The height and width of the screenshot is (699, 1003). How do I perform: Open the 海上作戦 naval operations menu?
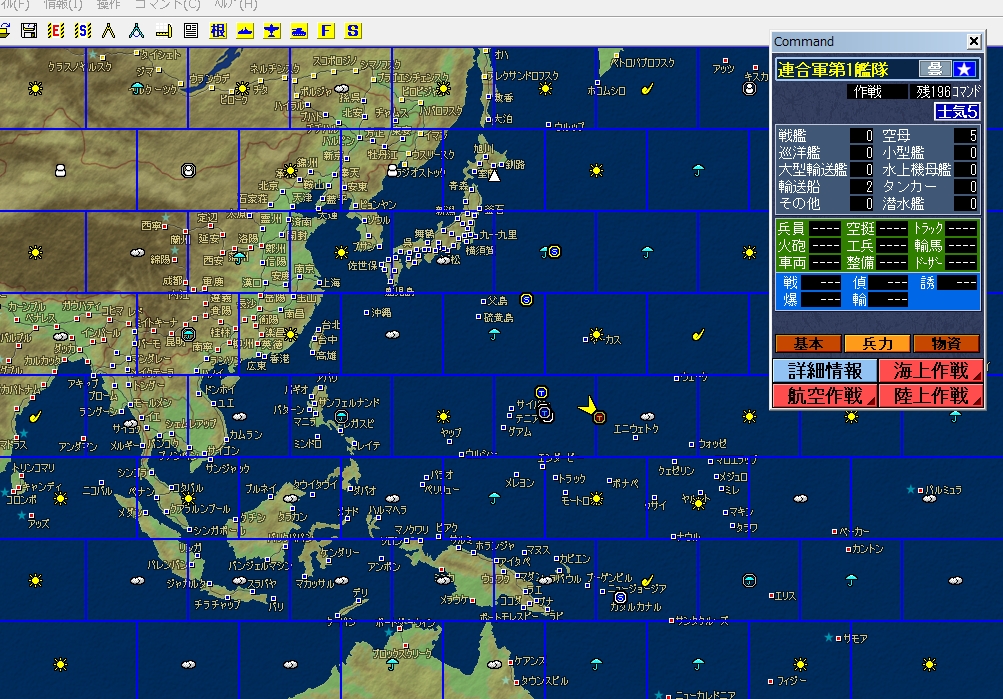tap(931, 371)
